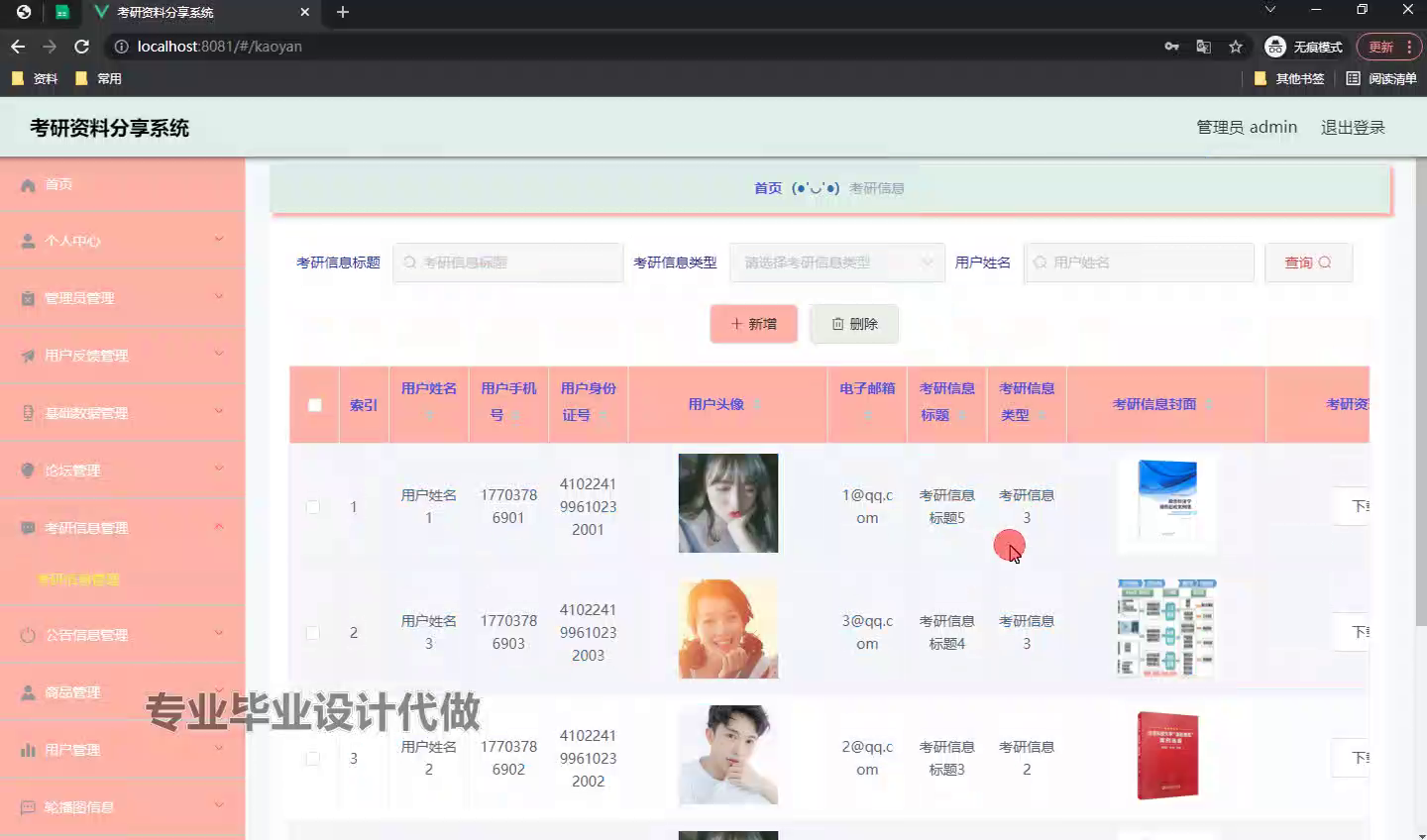Open the 用户管理 sidebar menu

[x=122, y=750]
